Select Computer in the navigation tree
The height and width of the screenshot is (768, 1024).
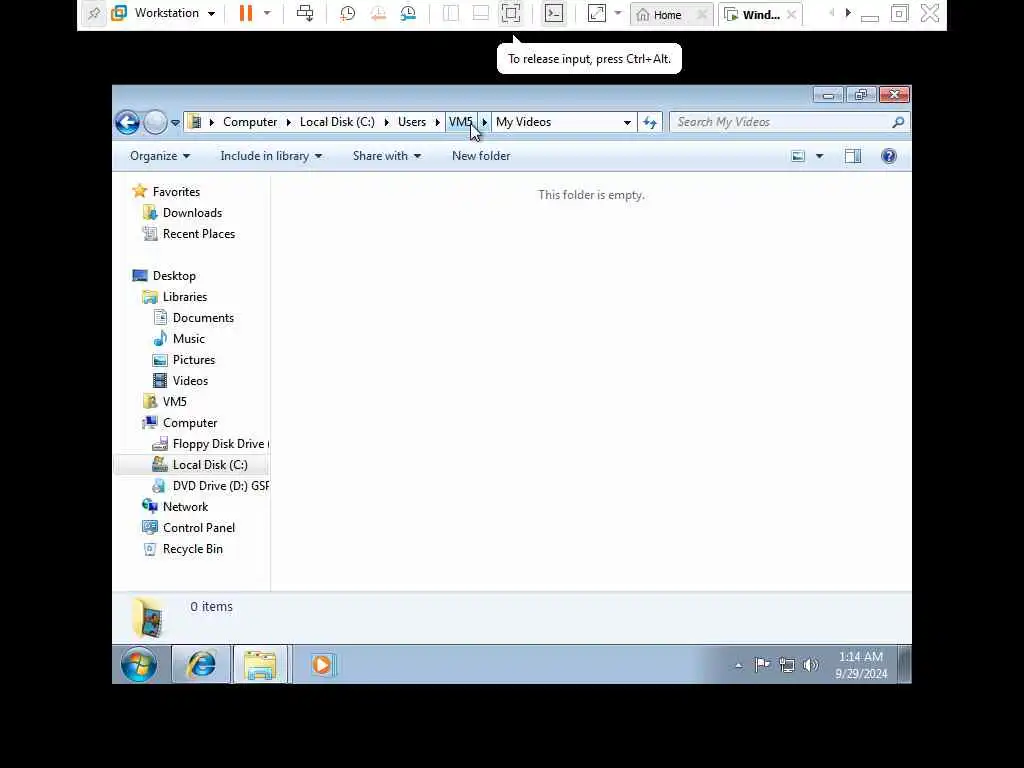[x=190, y=423]
